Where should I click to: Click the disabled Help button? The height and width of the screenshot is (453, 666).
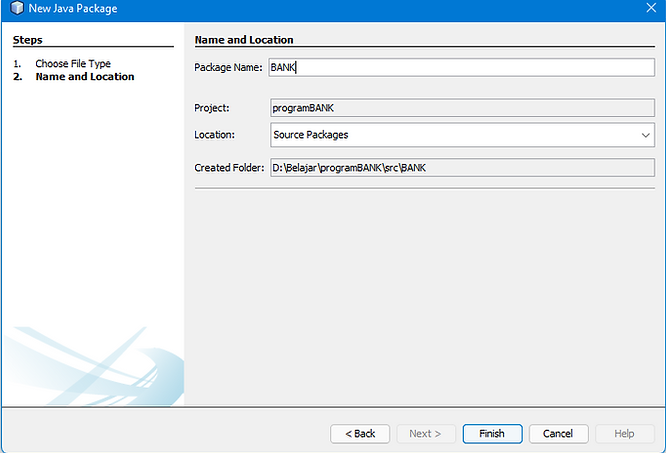625,434
